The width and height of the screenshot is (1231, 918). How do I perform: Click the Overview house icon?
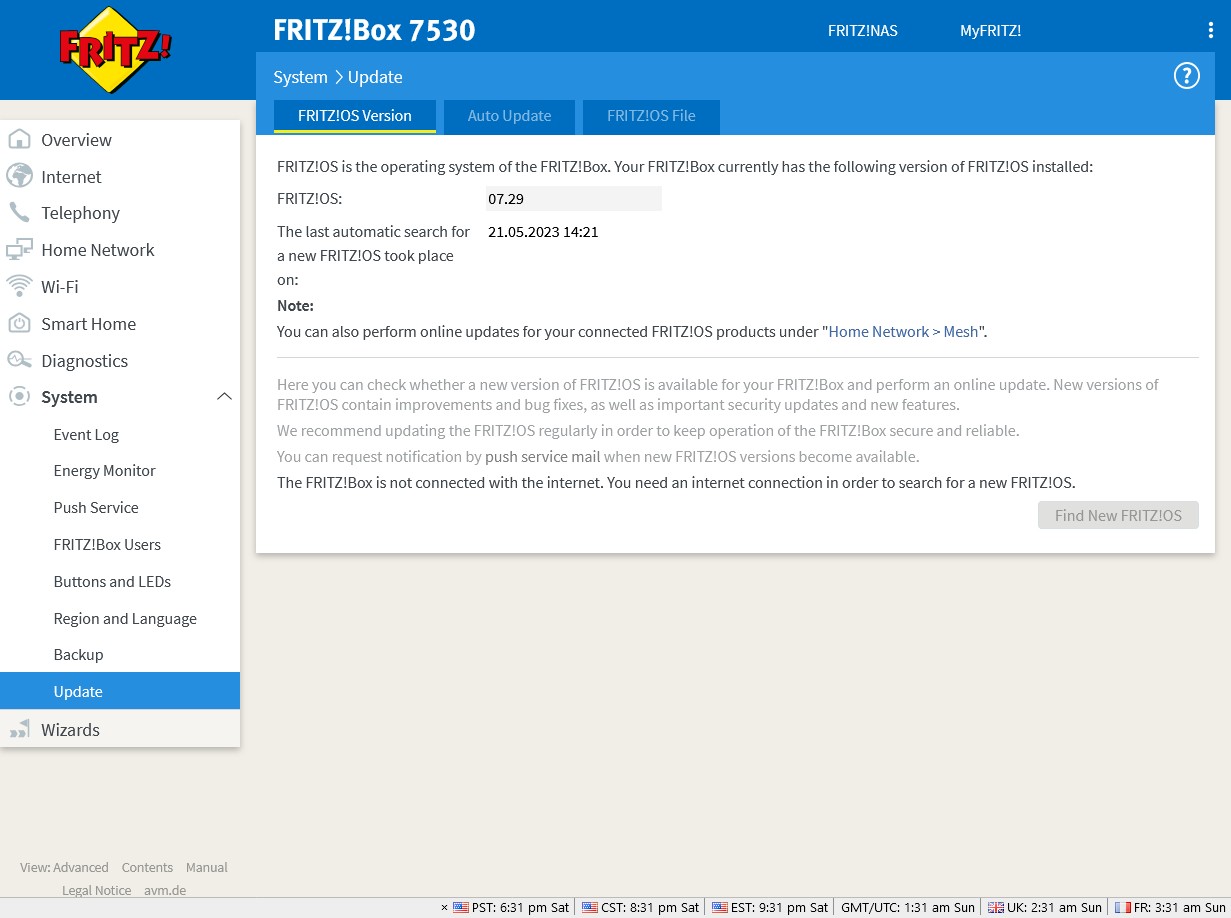19,140
